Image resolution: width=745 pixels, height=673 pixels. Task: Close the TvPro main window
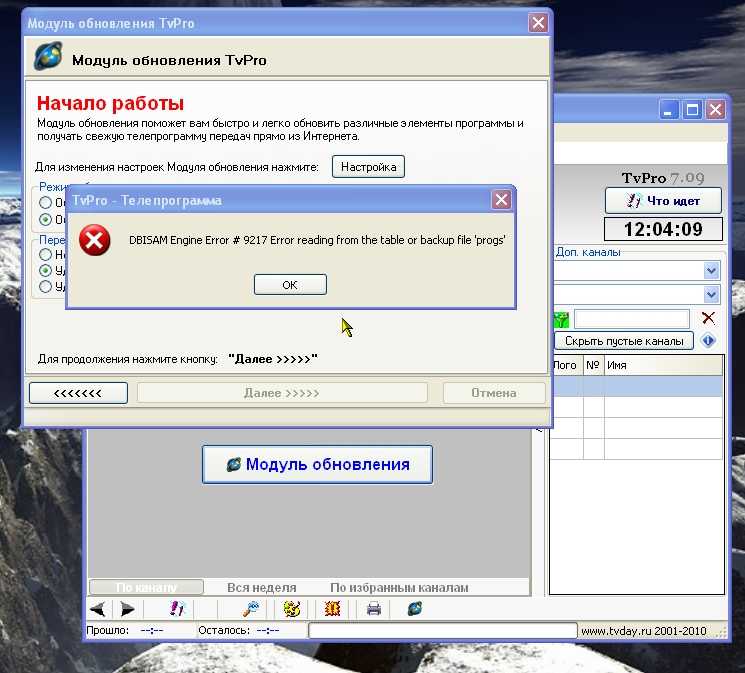click(x=716, y=110)
